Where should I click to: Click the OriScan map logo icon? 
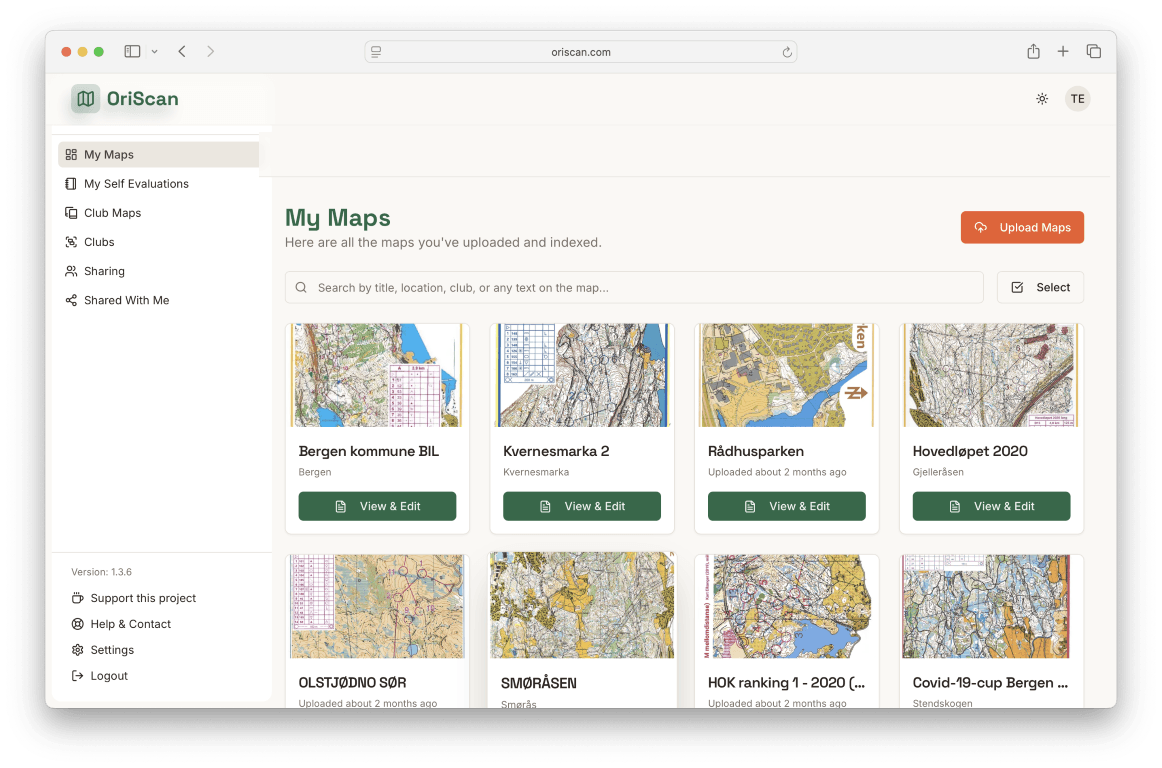tap(85, 99)
